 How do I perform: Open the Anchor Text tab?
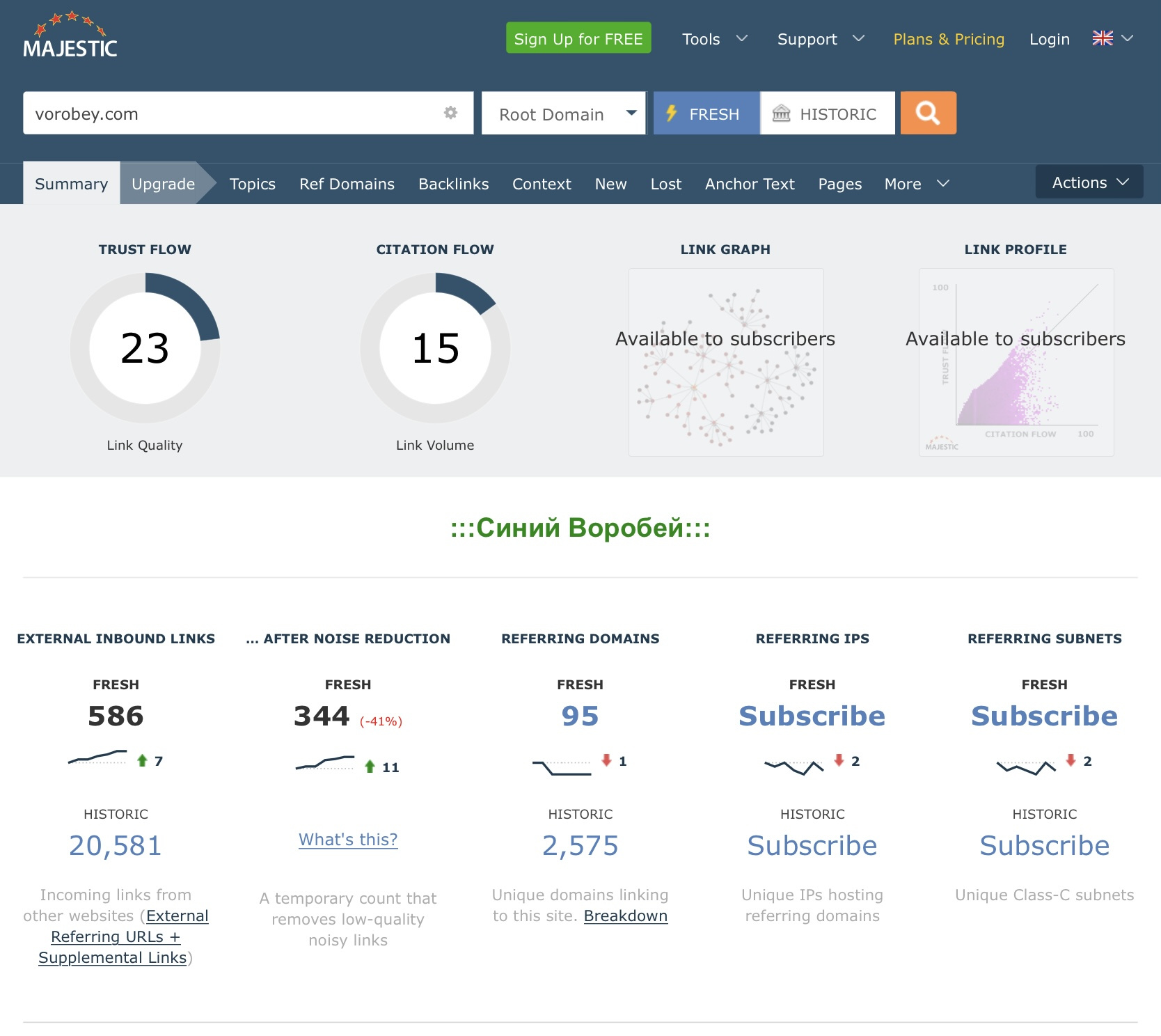click(750, 184)
